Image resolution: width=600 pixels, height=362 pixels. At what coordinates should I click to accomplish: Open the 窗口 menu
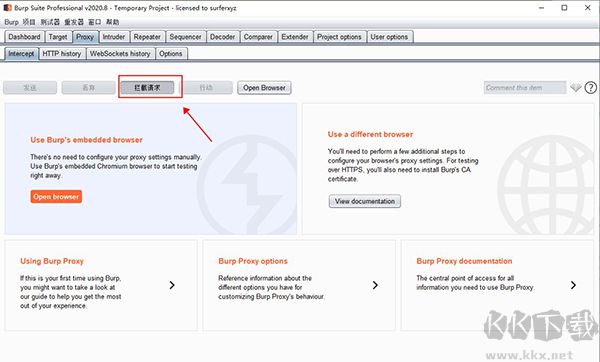[x=95, y=22]
